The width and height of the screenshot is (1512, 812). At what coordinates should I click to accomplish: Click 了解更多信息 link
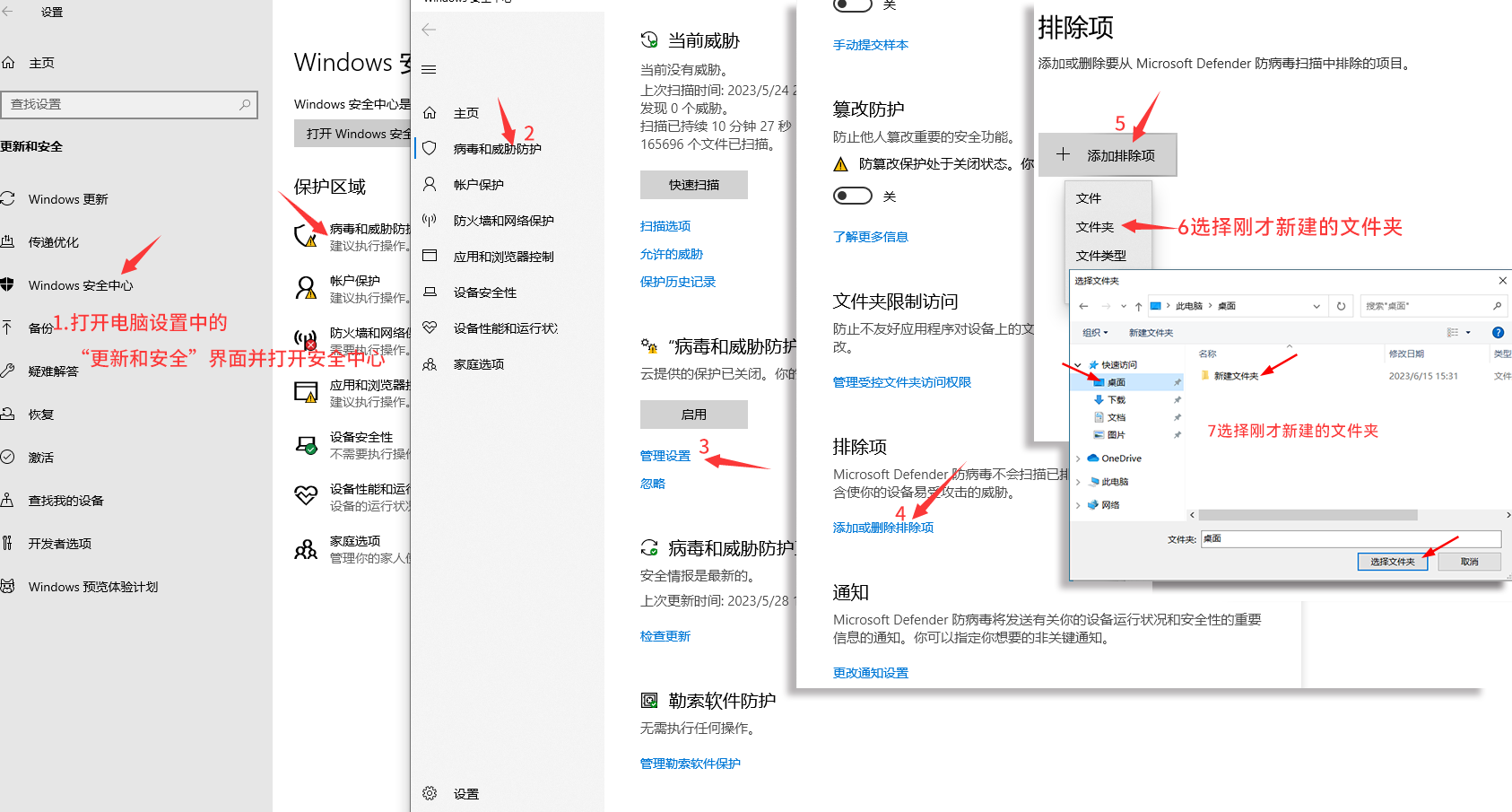871,237
